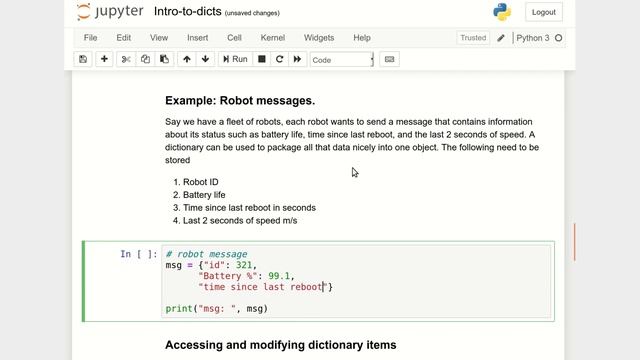Open the File menu
Image resolution: width=640 pixels, height=360 pixels.
91,38
